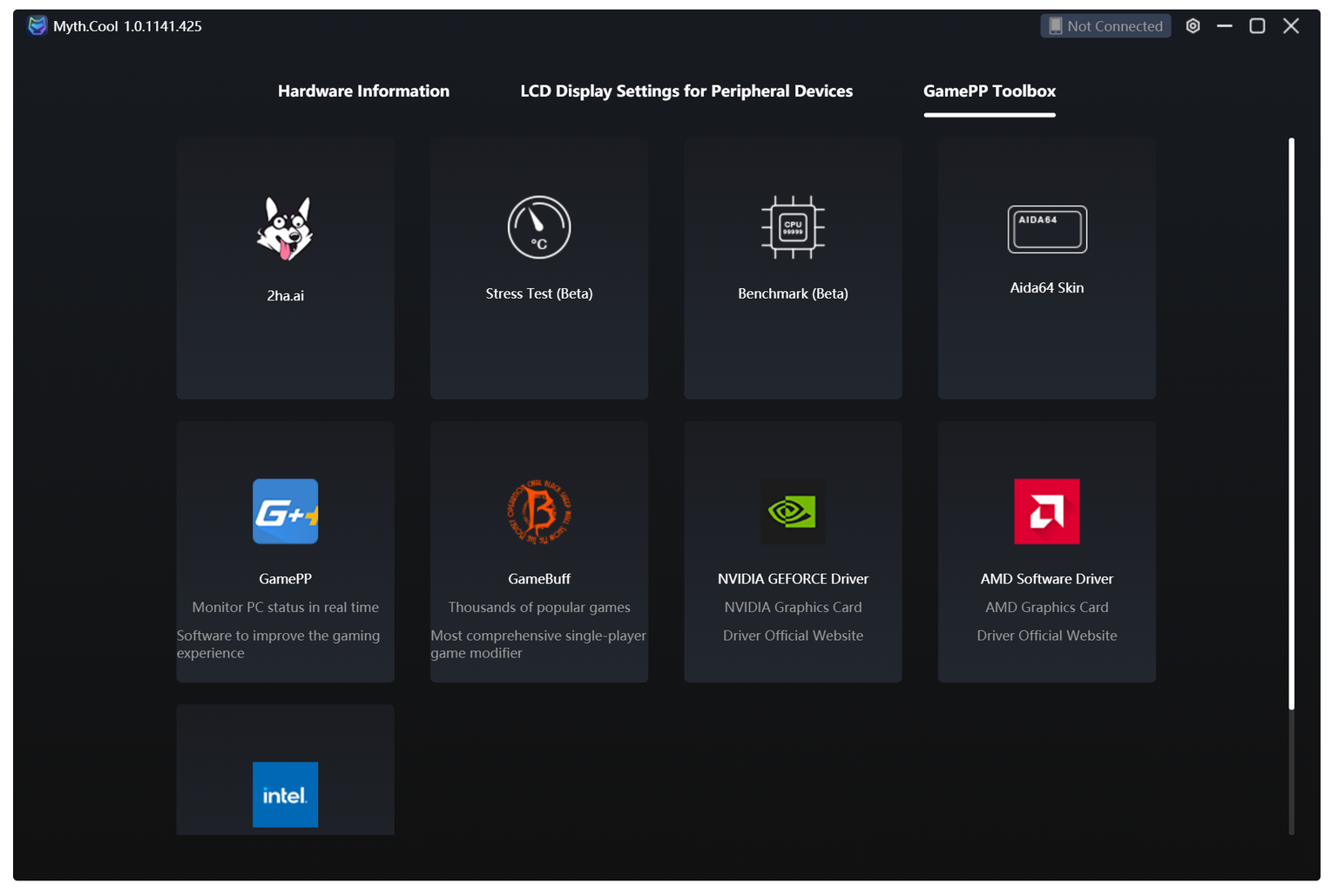
Task: Open LCD Display Settings for Peripheral Devices tab
Action: click(x=686, y=91)
